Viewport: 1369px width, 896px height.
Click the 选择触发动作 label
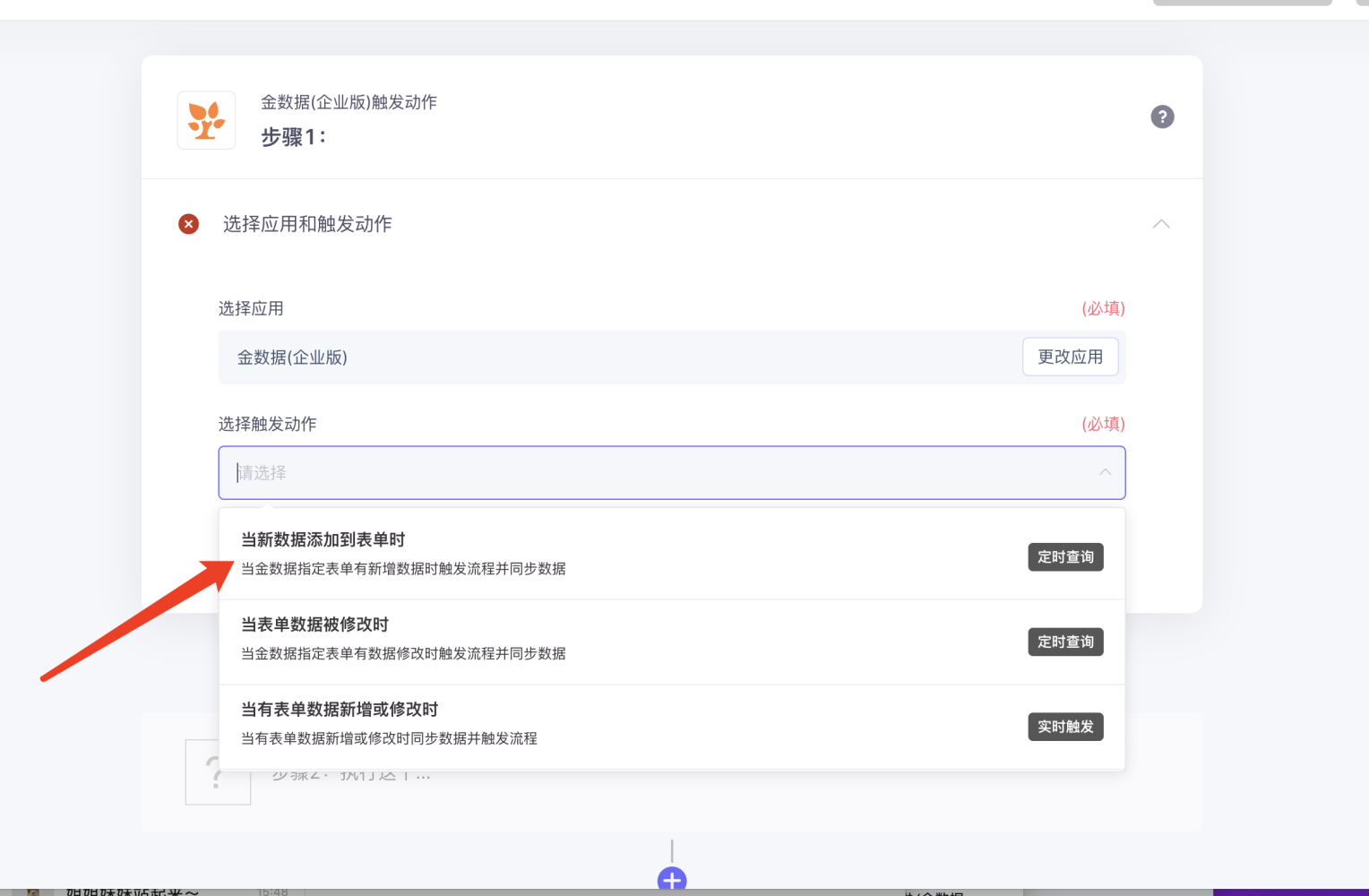pyautogui.click(x=268, y=424)
